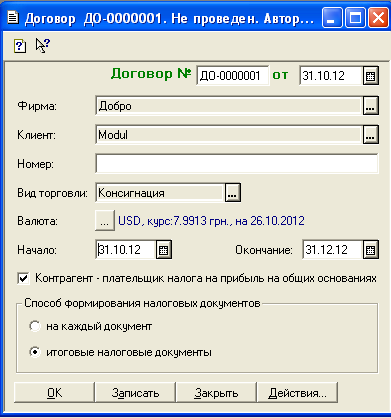This screenshot has width=391, height=418.
Task: Maximize the Договор window
Action: coord(355,17)
